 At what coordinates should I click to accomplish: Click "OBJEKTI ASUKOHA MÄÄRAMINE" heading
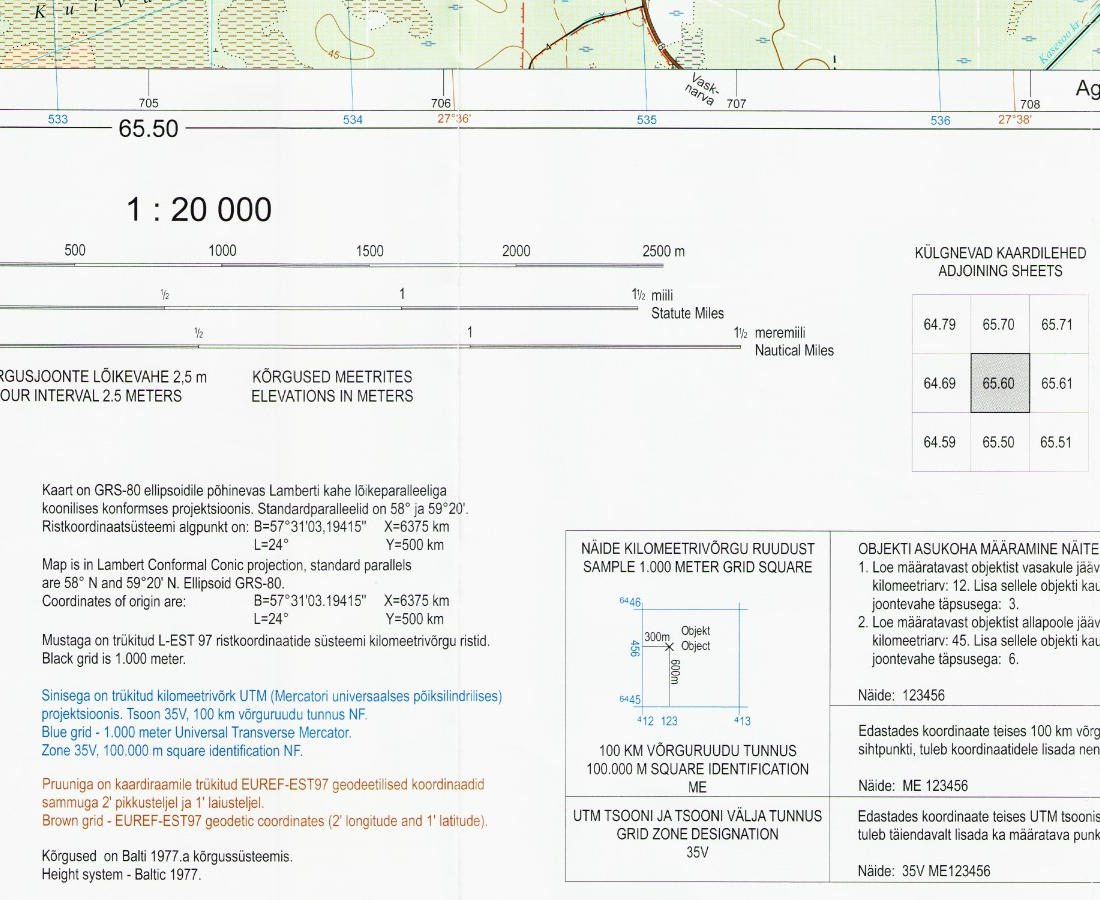pyautogui.click(x=978, y=549)
